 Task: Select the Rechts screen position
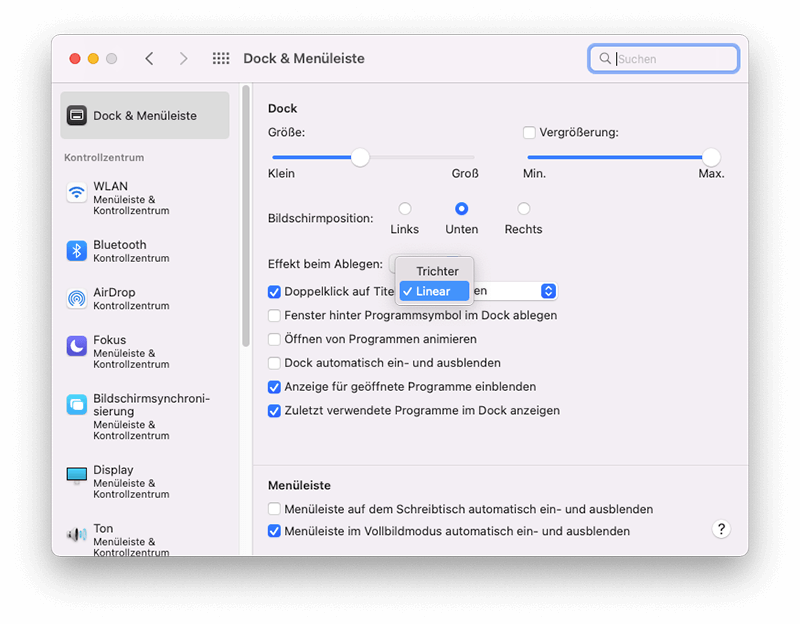(523, 209)
